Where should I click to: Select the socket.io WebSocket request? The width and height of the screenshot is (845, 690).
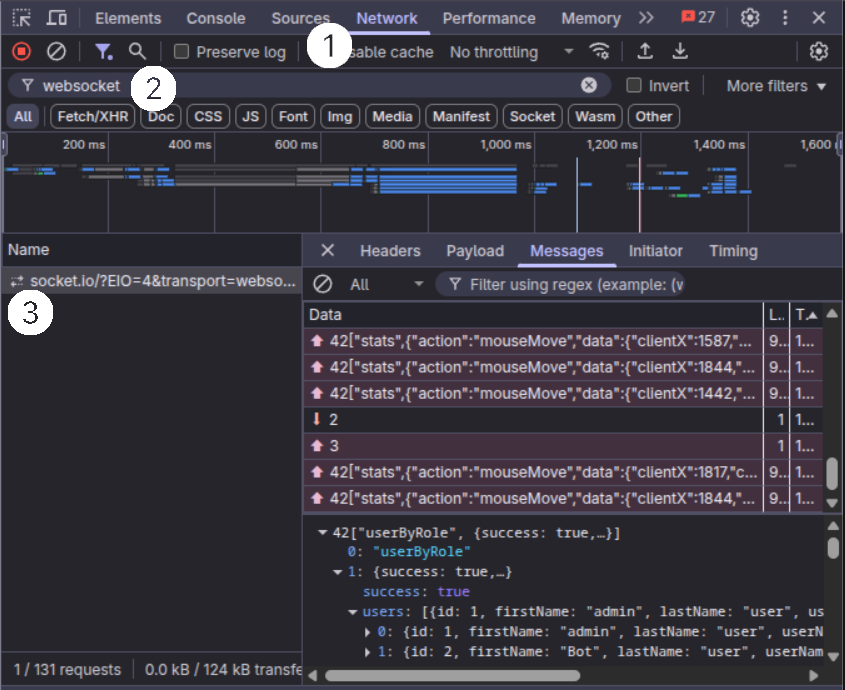coord(150,281)
